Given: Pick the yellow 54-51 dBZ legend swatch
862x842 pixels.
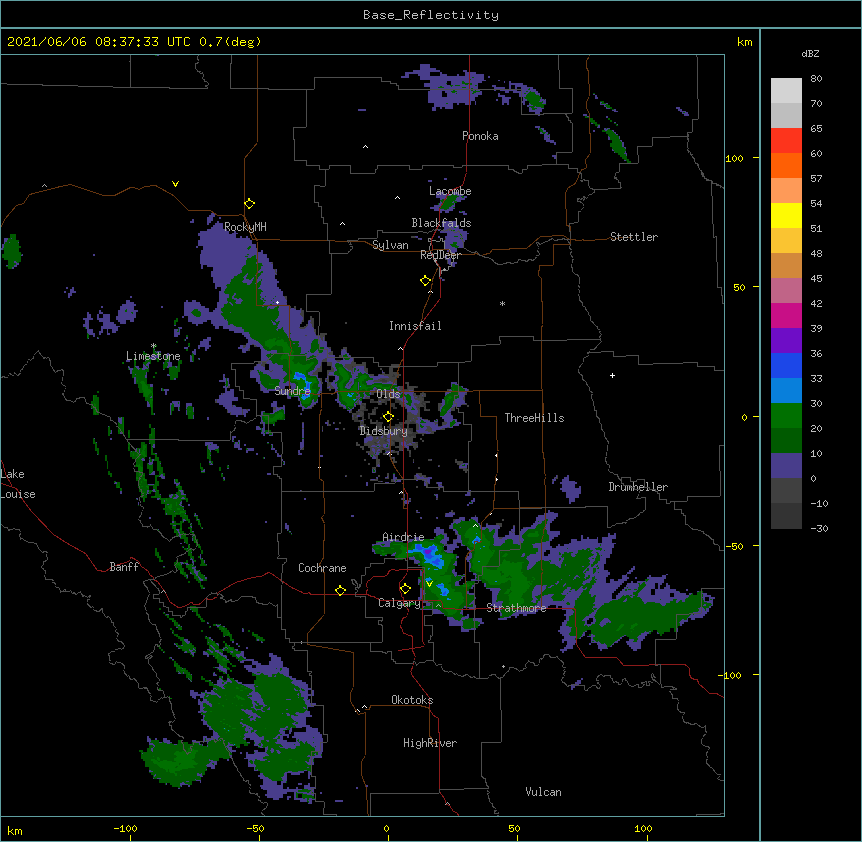Looking at the screenshot, I should [x=786, y=215].
